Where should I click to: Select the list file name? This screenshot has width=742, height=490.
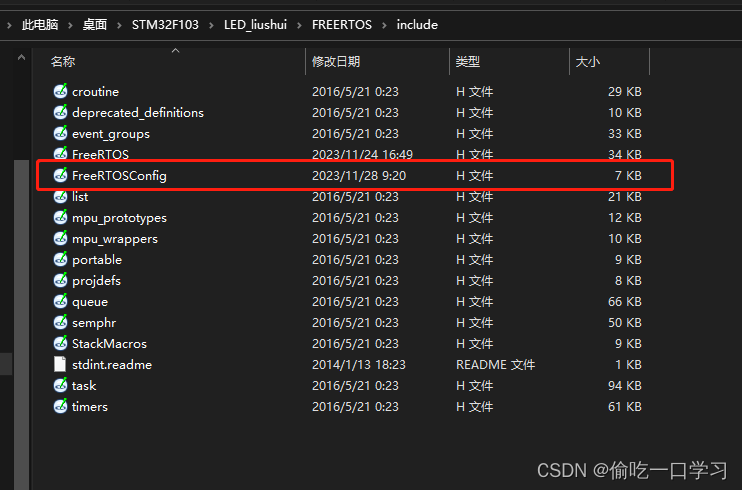point(80,196)
